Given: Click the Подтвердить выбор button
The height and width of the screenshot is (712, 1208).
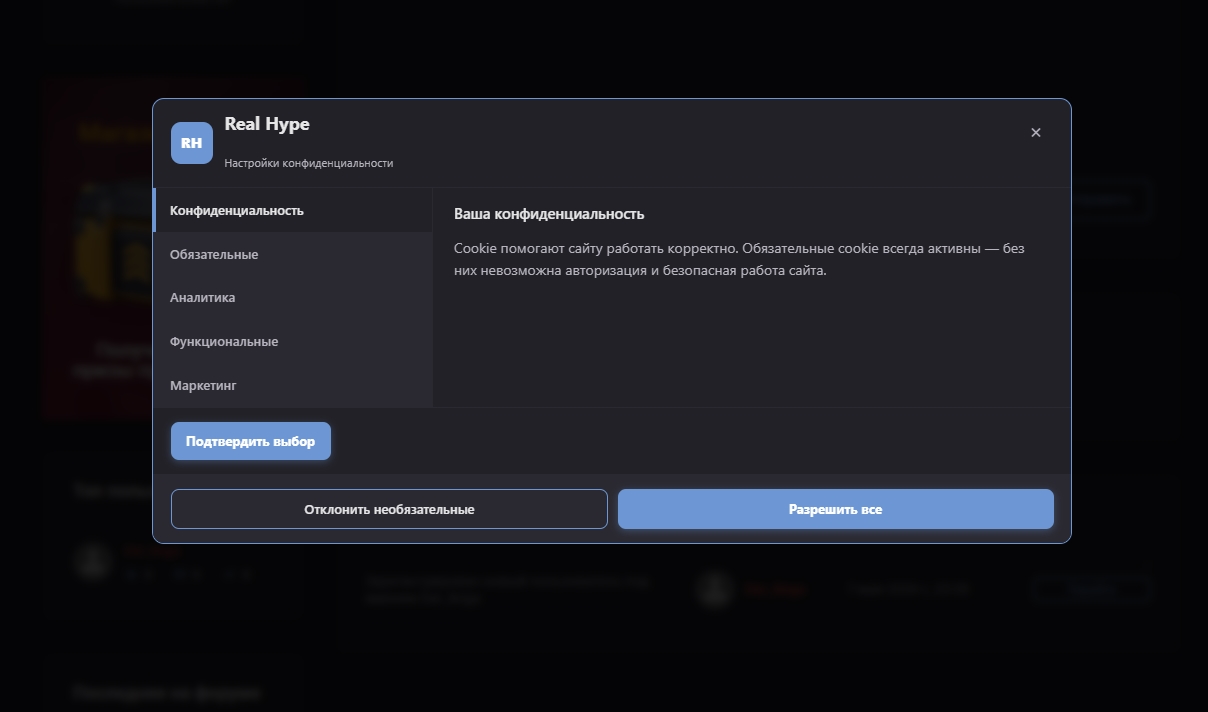Looking at the screenshot, I should (x=251, y=441).
